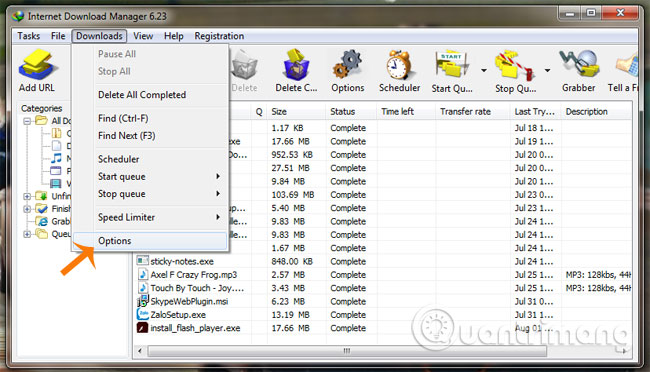Select the Compressed category icon in tree

tap(56, 133)
